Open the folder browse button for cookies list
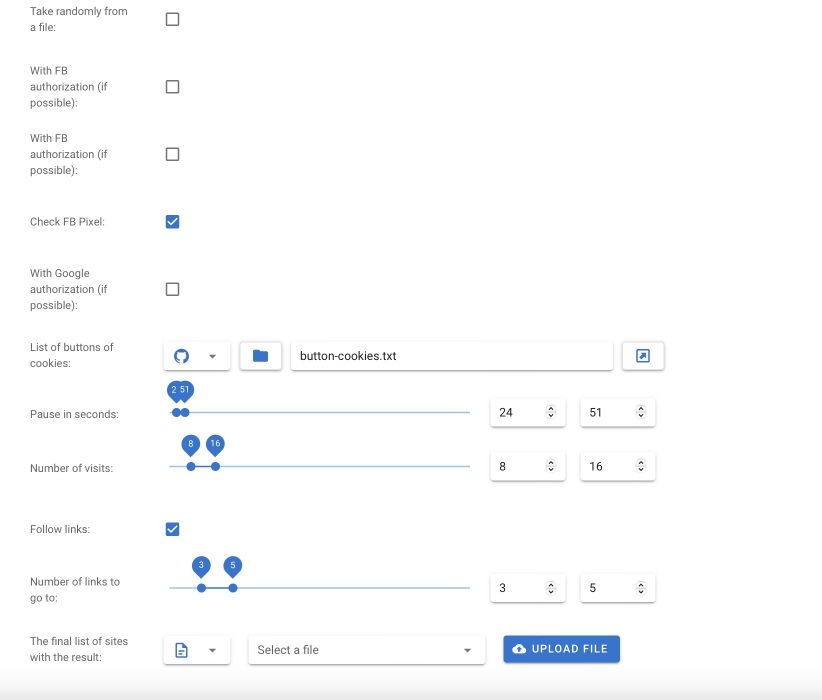The height and width of the screenshot is (700, 822). coord(261,356)
